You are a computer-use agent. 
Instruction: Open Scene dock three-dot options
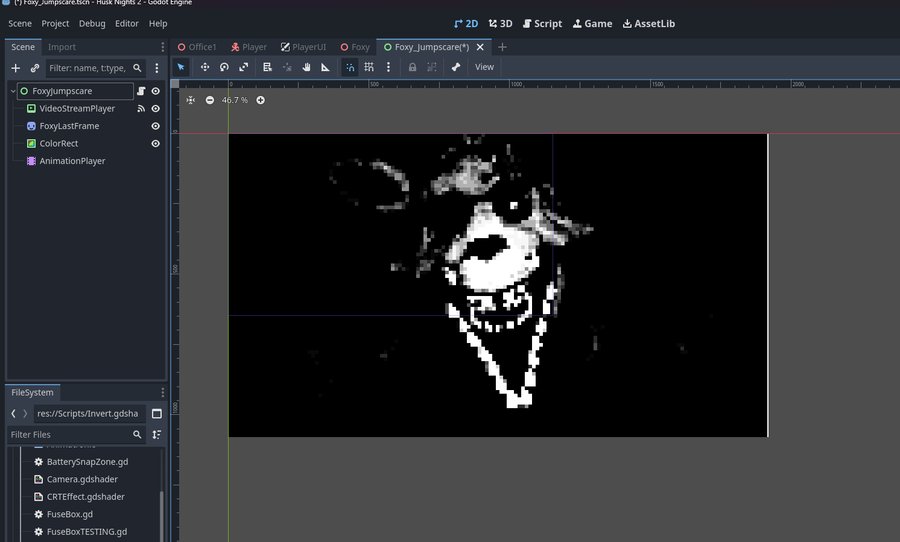click(x=162, y=47)
